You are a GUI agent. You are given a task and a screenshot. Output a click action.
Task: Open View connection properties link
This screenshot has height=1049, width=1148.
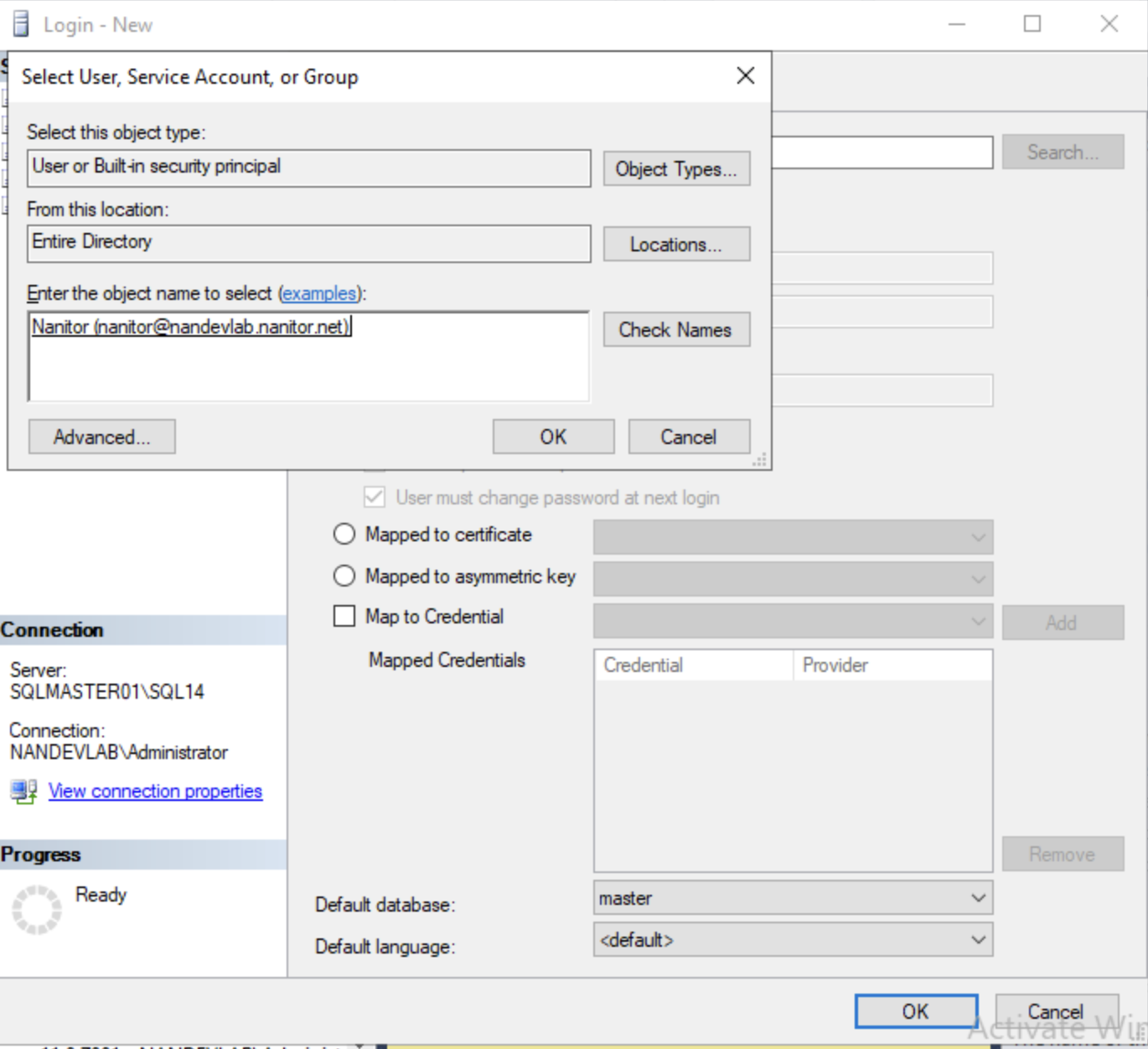pyautogui.click(x=155, y=791)
